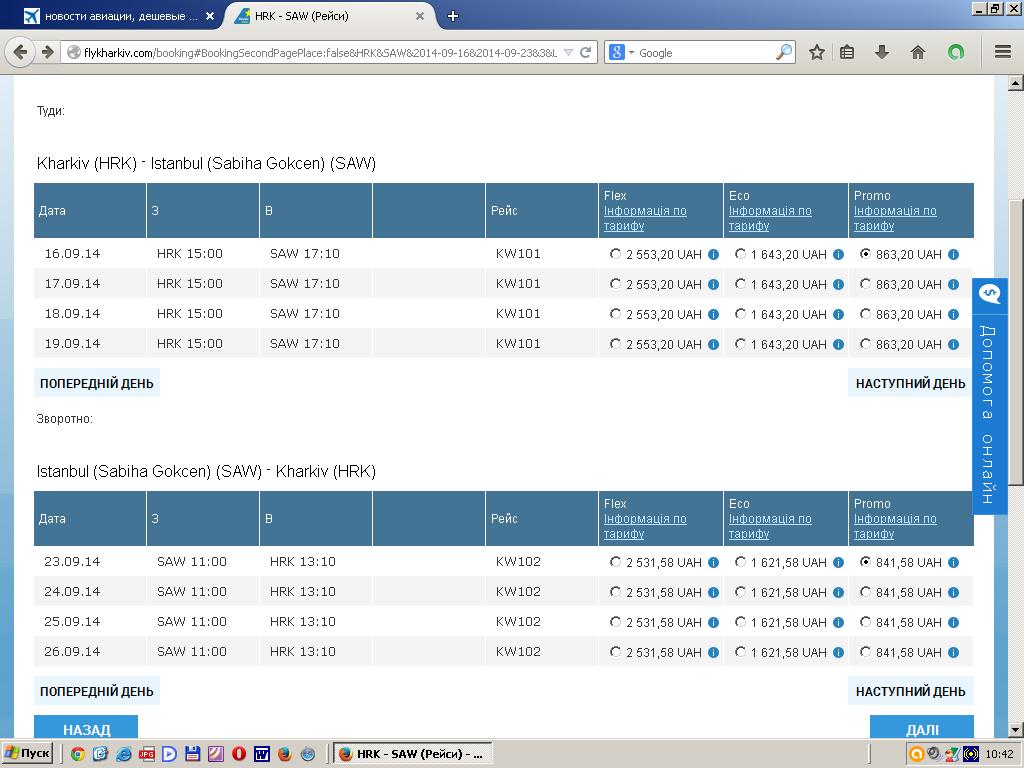Show the bookmarks list icon in toolbar
The image size is (1024, 768).
click(847, 52)
